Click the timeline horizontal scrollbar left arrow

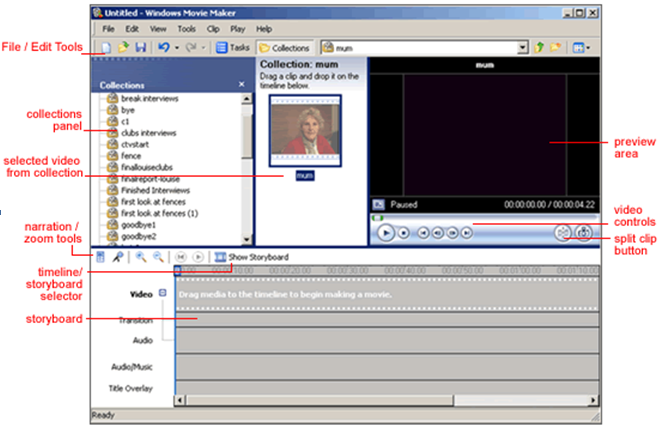pyautogui.click(x=180, y=400)
